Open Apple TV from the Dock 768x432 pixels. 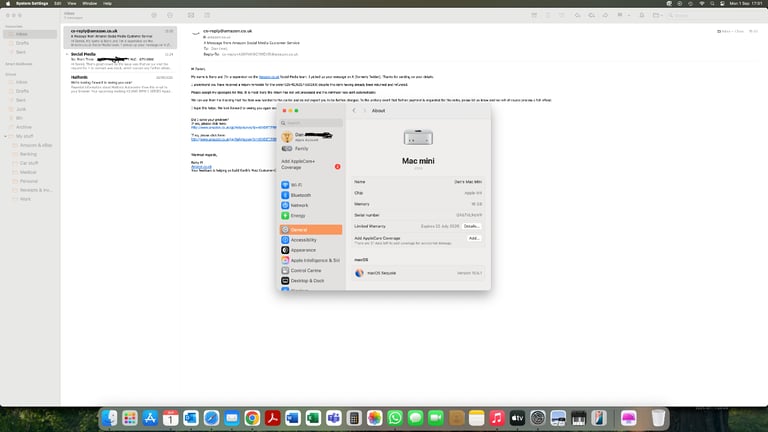[x=517, y=418]
